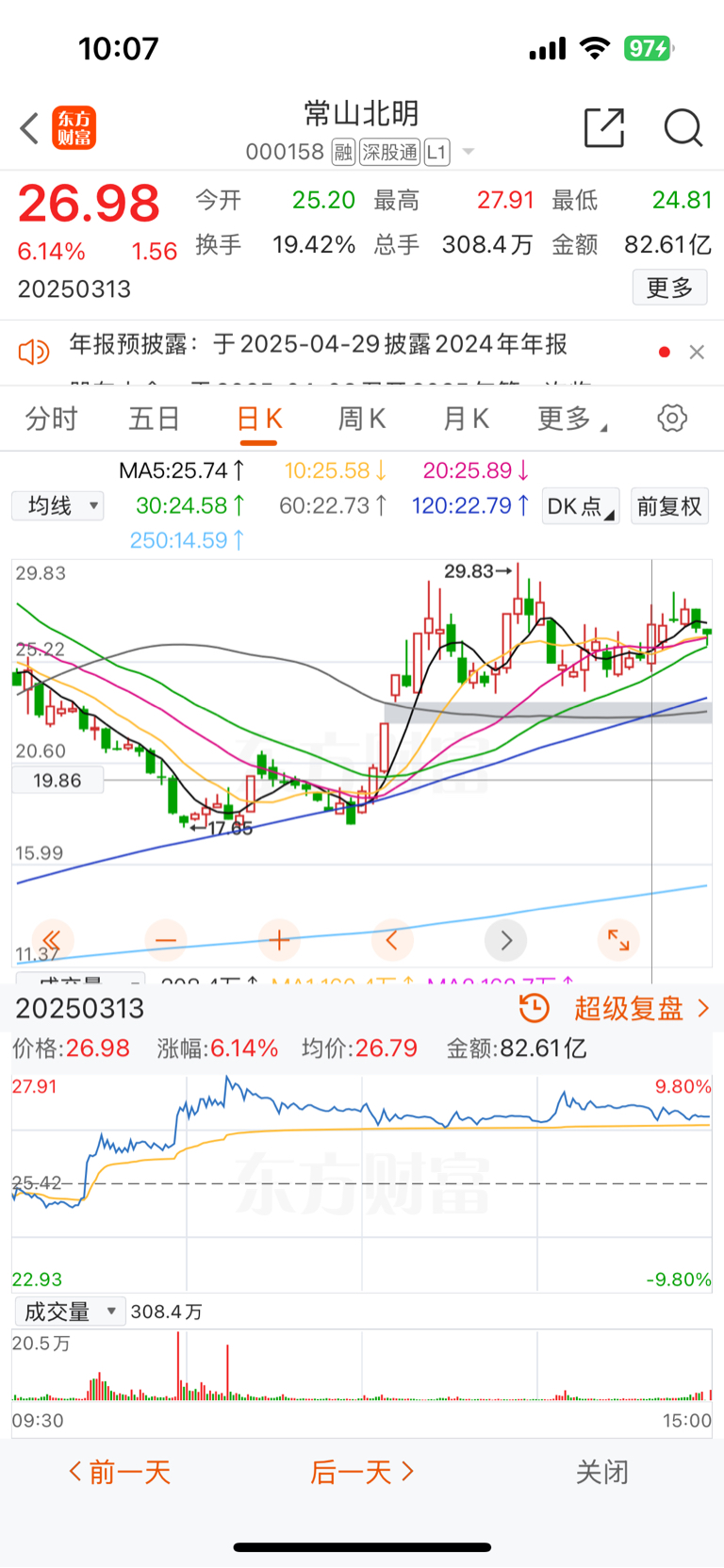Tap the current price 26.98
The image size is (724, 1568).
tap(89, 204)
